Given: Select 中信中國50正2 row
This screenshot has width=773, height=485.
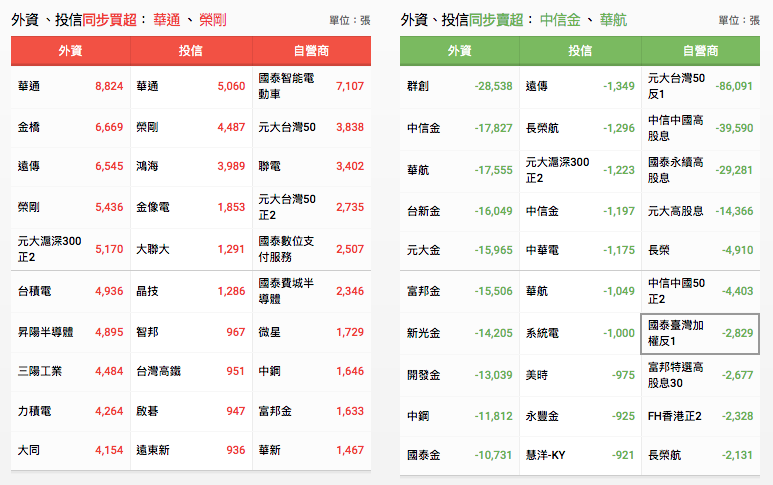Looking at the screenshot, I should pos(701,291).
